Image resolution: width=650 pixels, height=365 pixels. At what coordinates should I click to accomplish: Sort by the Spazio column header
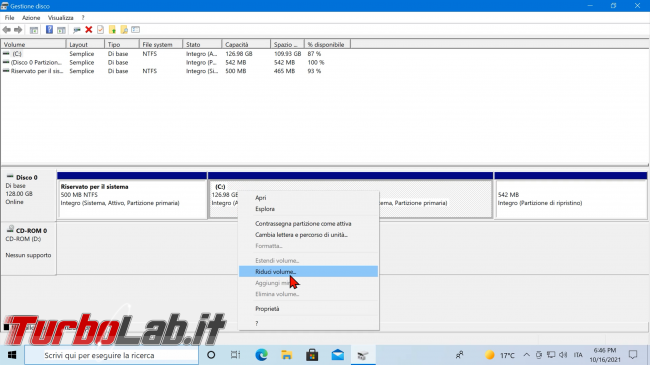tap(287, 44)
